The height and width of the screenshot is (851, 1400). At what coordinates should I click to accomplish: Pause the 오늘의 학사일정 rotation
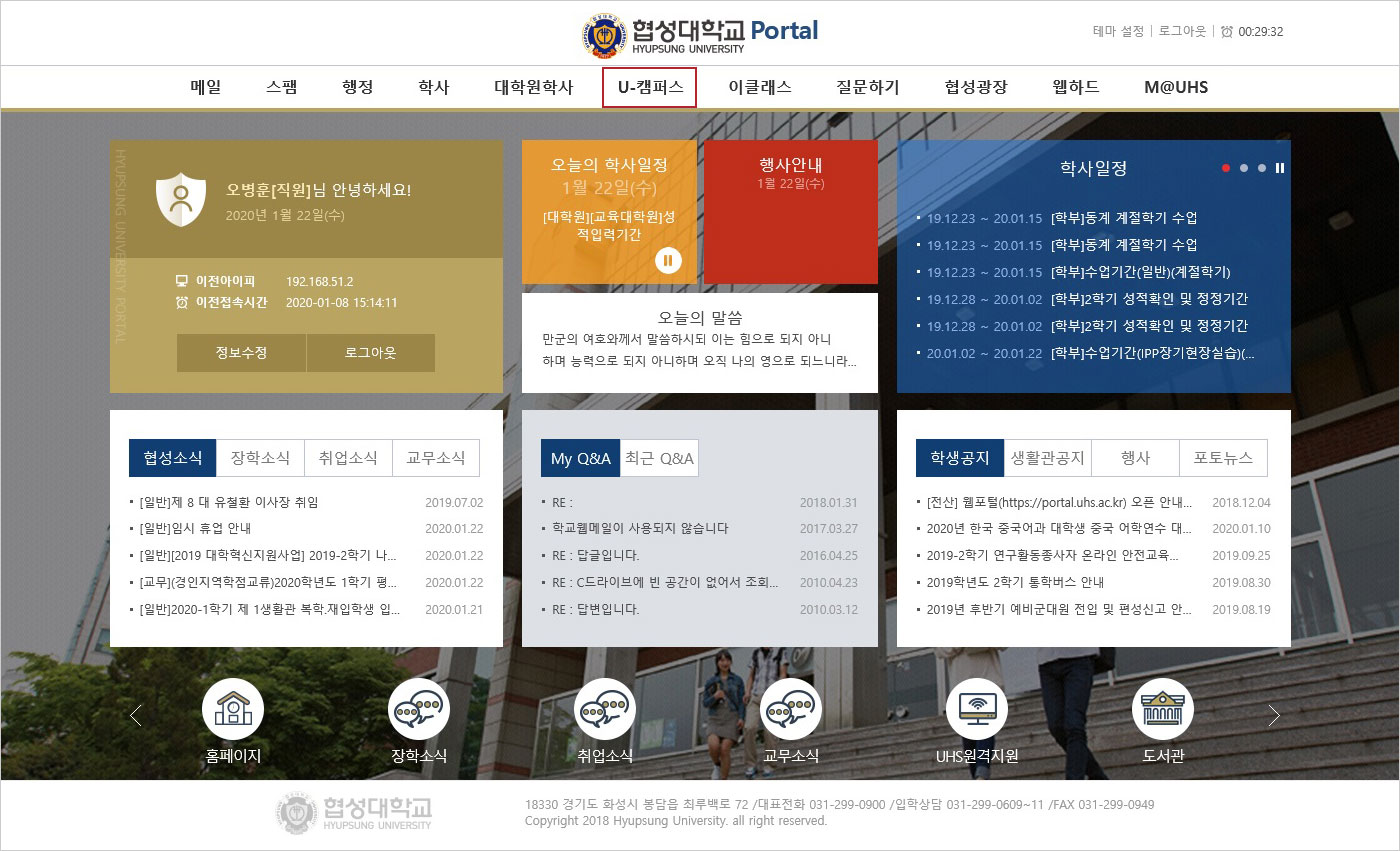(x=668, y=261)
